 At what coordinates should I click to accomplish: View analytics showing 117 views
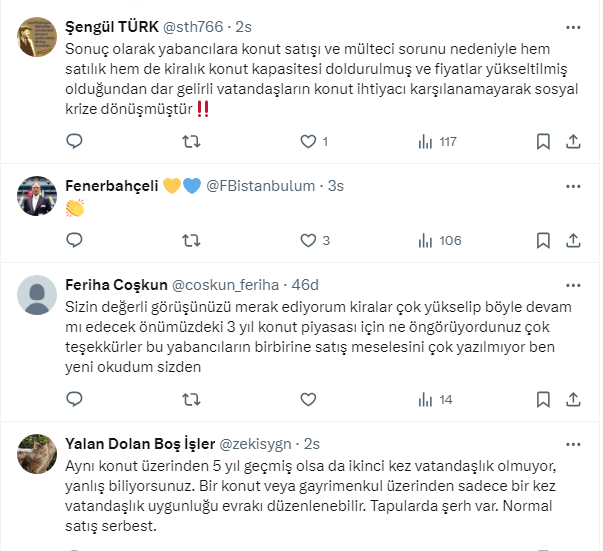tap(436, 142)
